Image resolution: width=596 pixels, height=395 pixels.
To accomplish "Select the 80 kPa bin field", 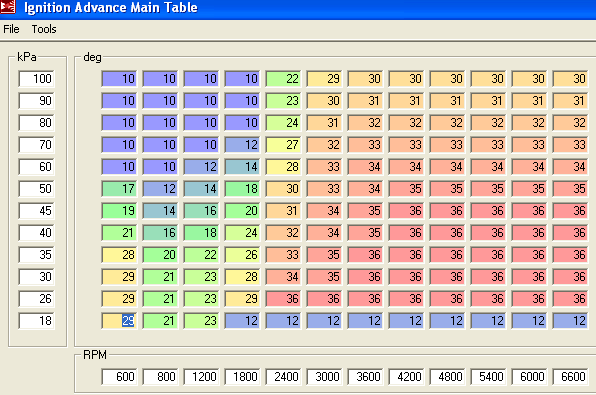I will [x=36, y=123].
